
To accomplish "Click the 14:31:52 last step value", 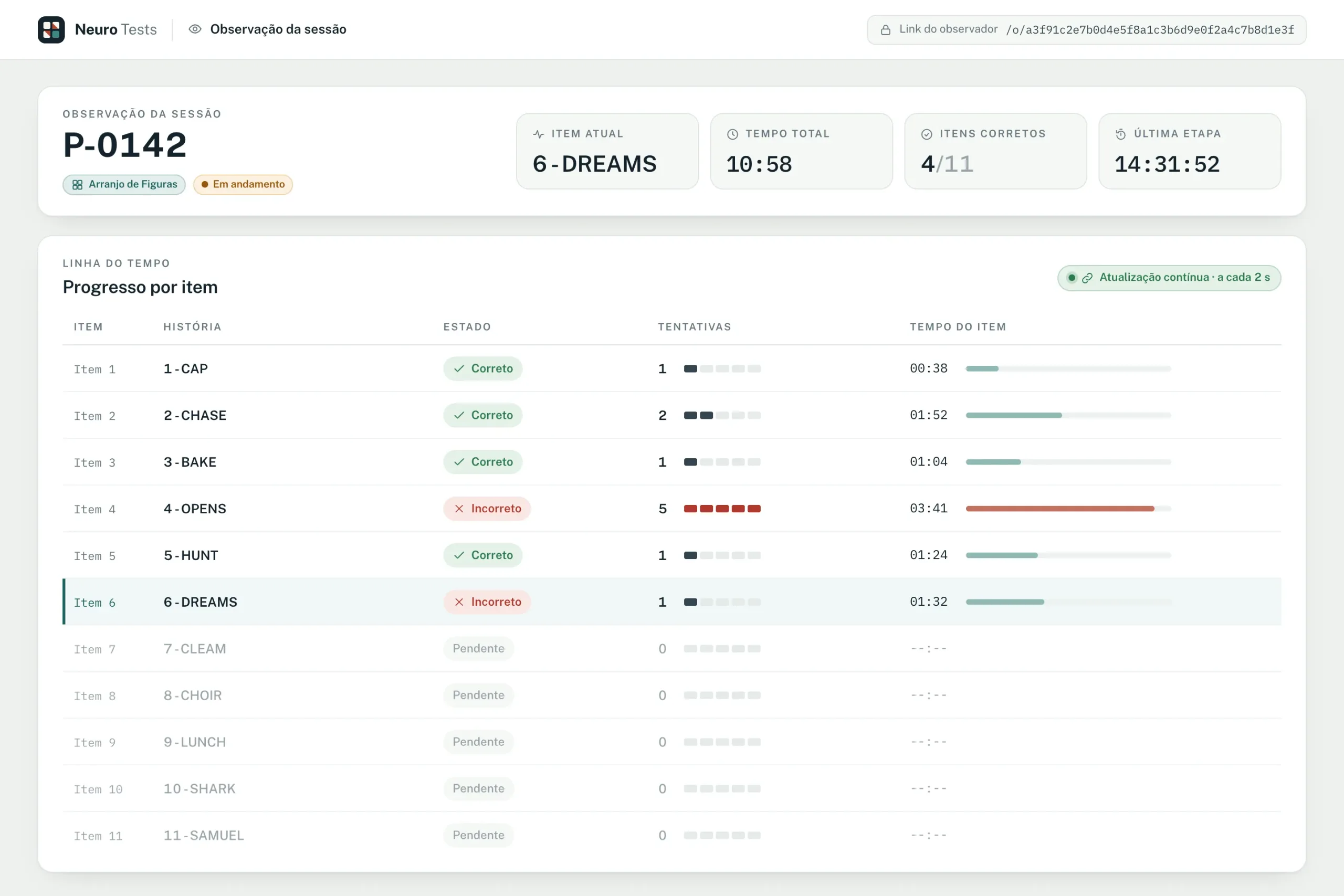I will pos(1167,165).
